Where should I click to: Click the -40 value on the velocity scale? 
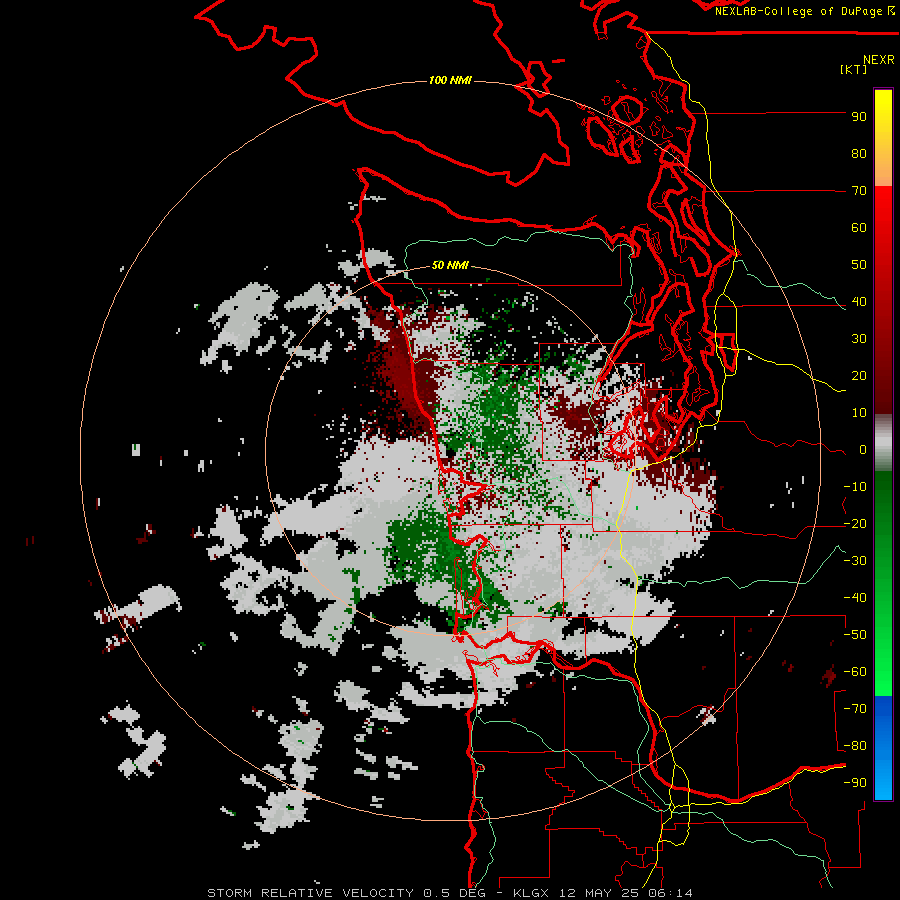click(855, 598)
